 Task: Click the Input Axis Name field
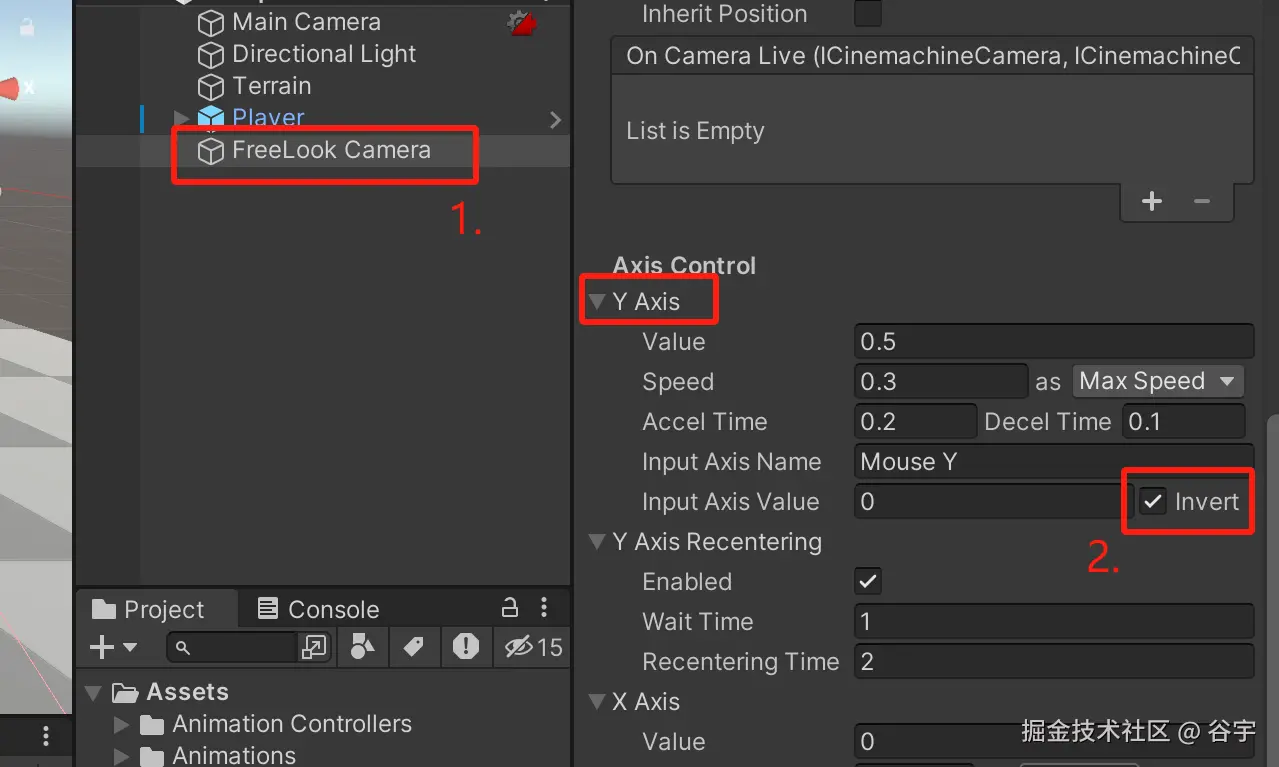click(x=1053, y=462)
